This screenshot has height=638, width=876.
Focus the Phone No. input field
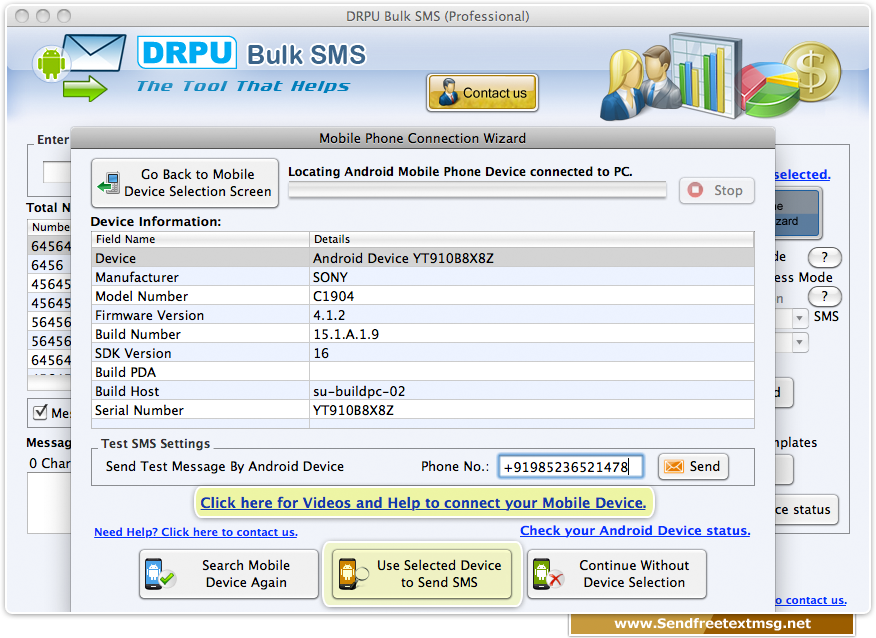click(570, 466)
